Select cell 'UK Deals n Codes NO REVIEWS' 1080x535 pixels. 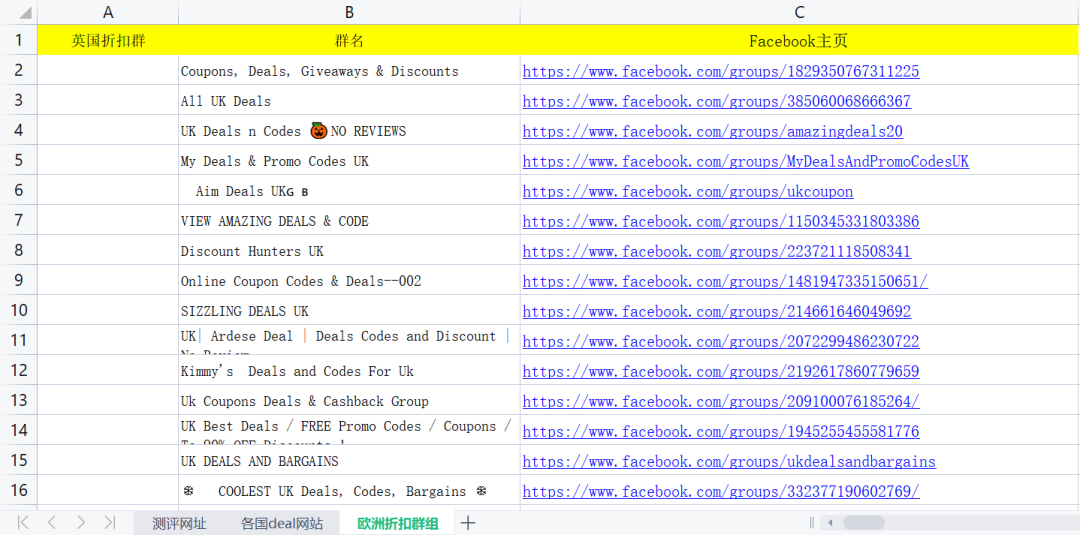coord(349,131)
